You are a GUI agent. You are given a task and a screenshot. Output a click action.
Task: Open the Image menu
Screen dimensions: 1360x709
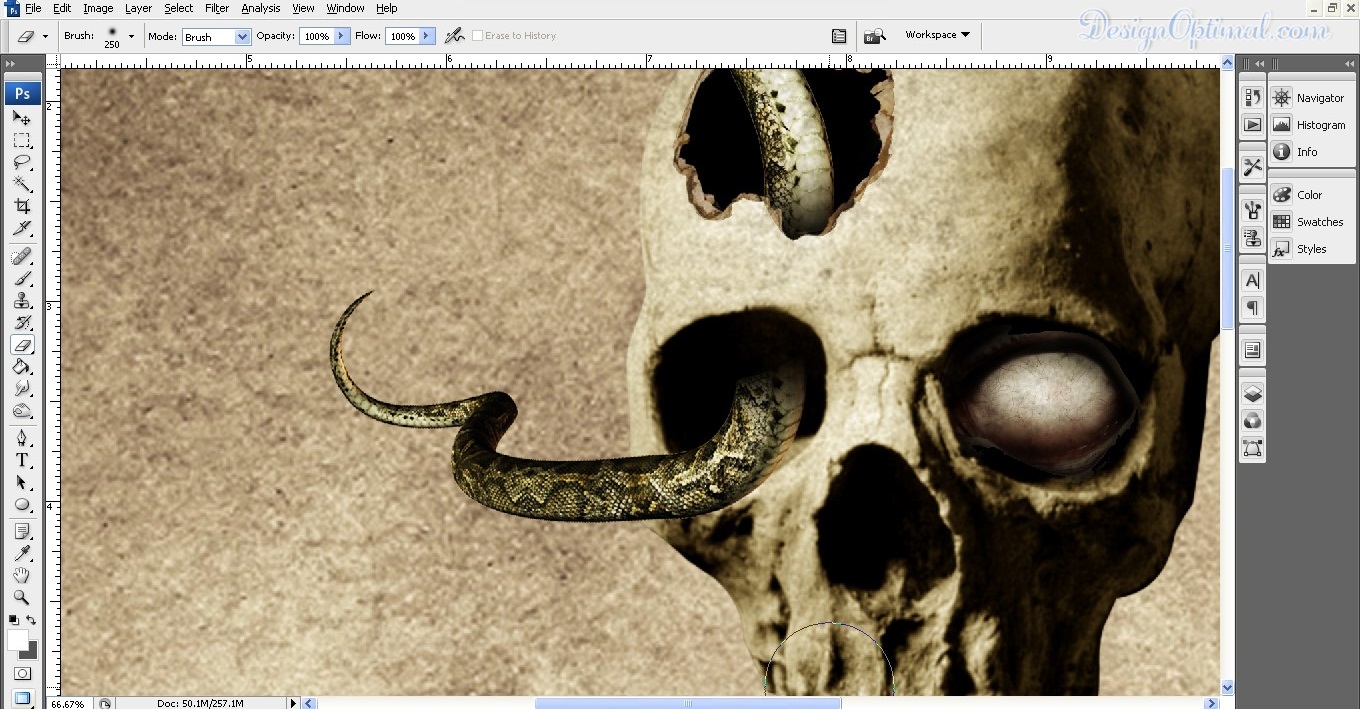point(98,8)
